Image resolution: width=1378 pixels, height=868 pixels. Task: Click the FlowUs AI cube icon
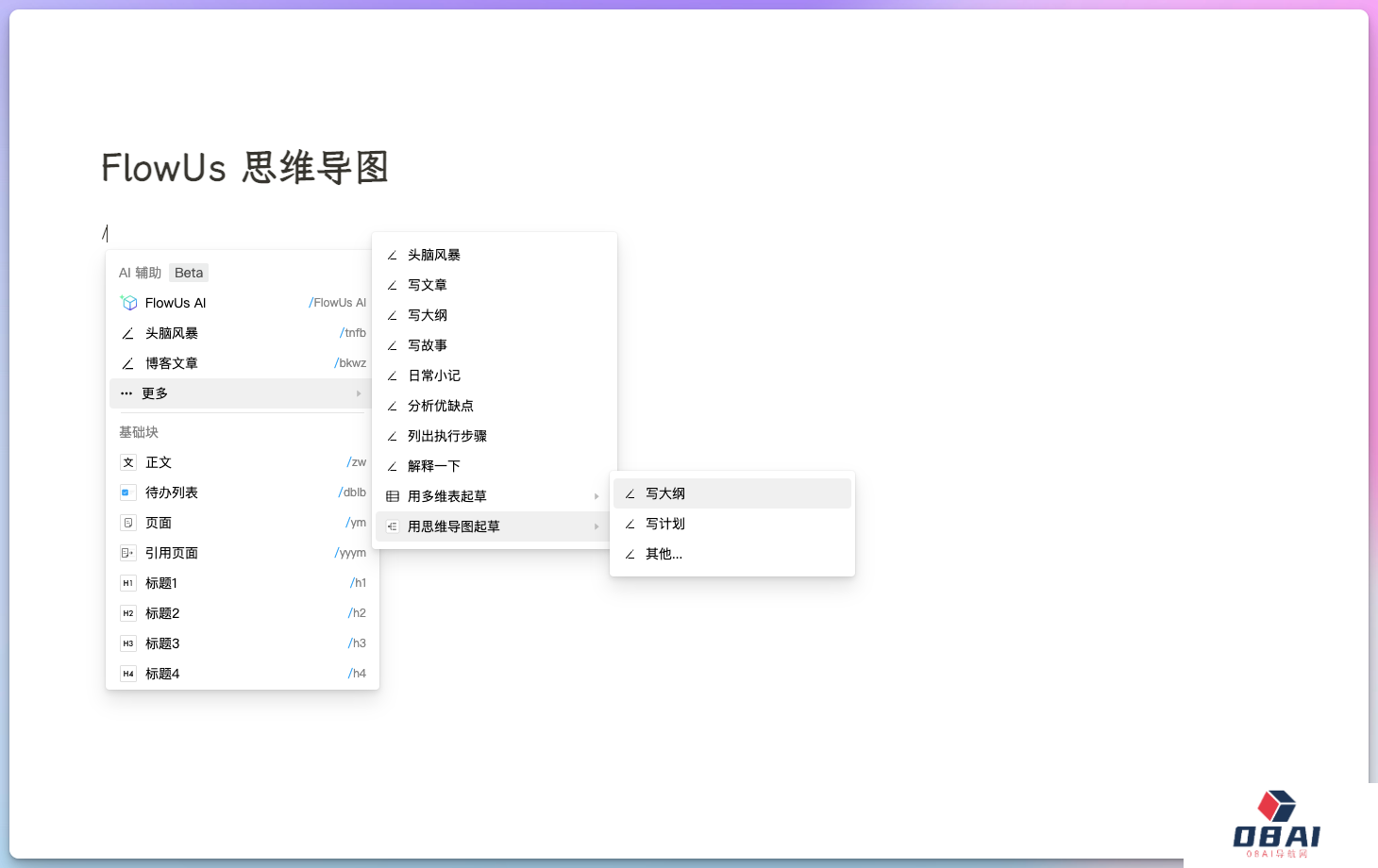click(x=129, y=303)
